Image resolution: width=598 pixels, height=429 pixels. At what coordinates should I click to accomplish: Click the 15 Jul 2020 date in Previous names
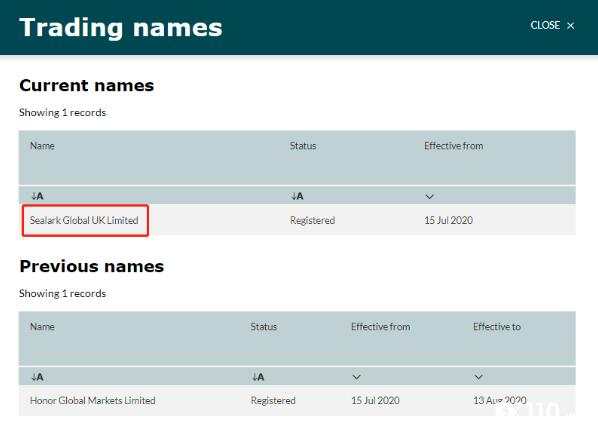coord(375,400)
